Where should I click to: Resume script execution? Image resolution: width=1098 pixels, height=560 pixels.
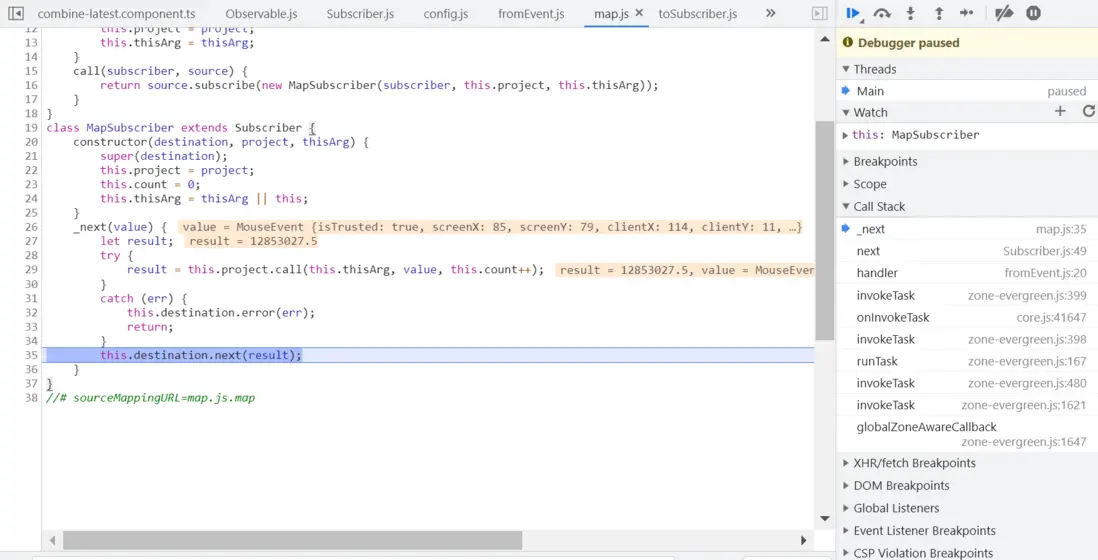point(853,13)
